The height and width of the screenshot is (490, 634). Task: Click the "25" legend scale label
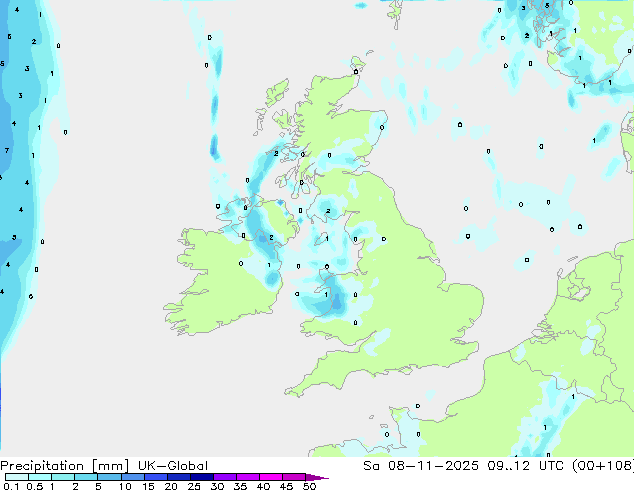pyautogui.click(x=194, y=486)
